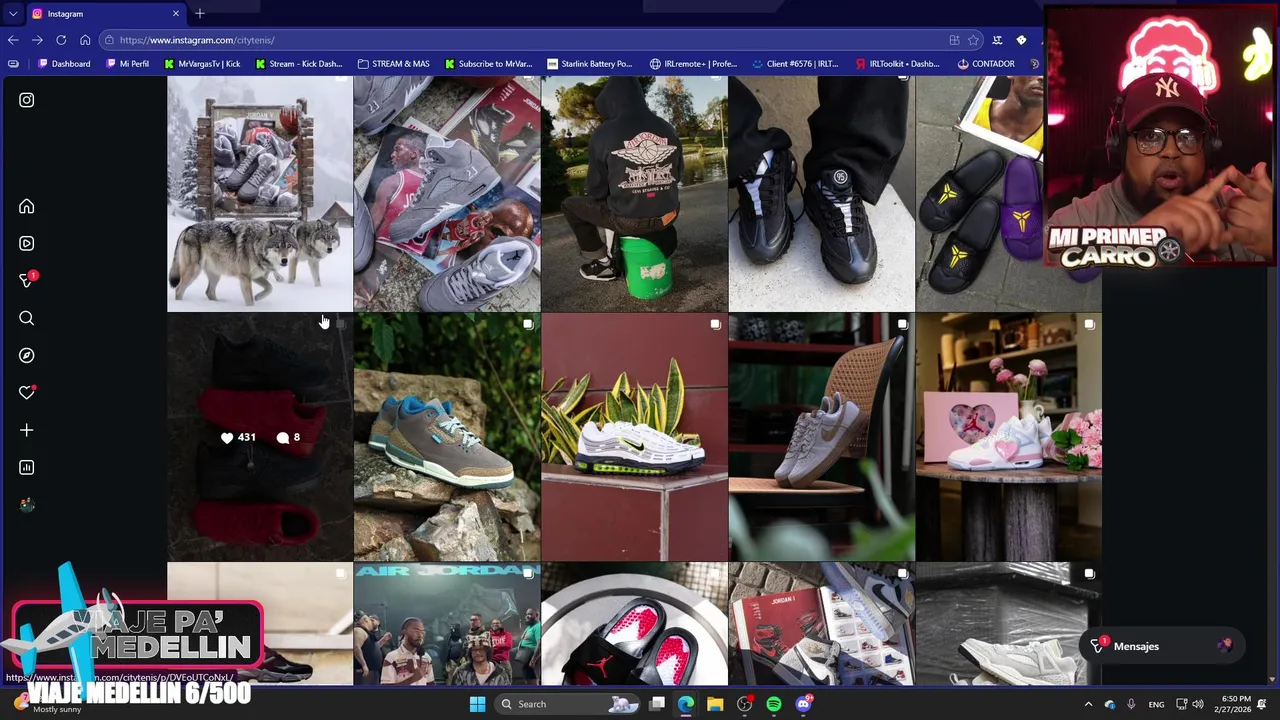1280x720 pixels.
Task: Open the STREAM & MAS bookmarks folder
Action: 394,64
